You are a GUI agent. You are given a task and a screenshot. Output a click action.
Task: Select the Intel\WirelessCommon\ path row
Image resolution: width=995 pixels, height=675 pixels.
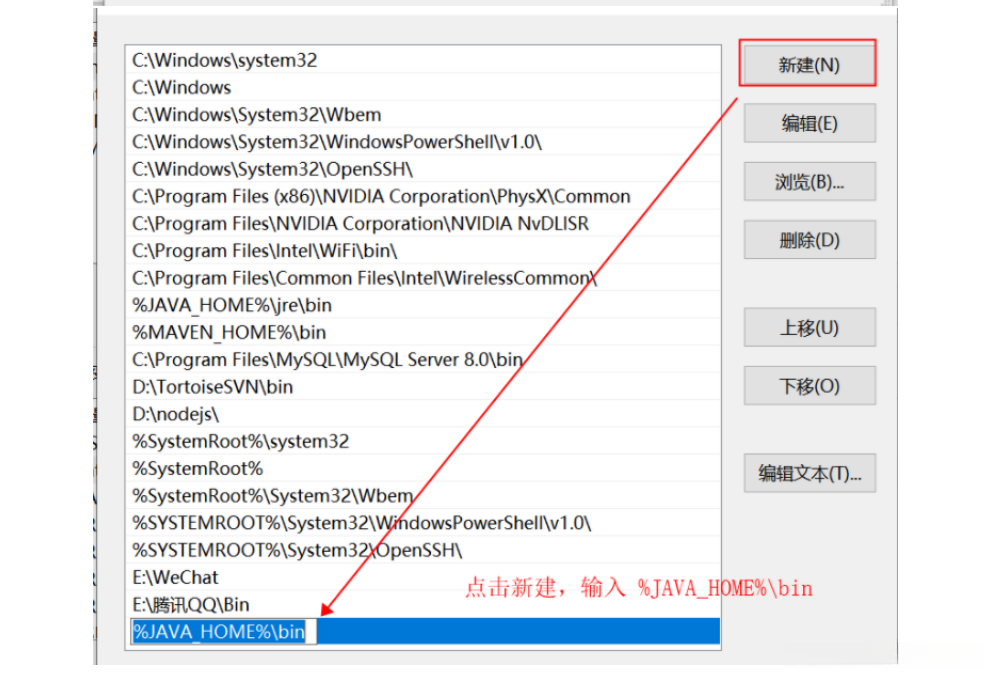[423, 278]
